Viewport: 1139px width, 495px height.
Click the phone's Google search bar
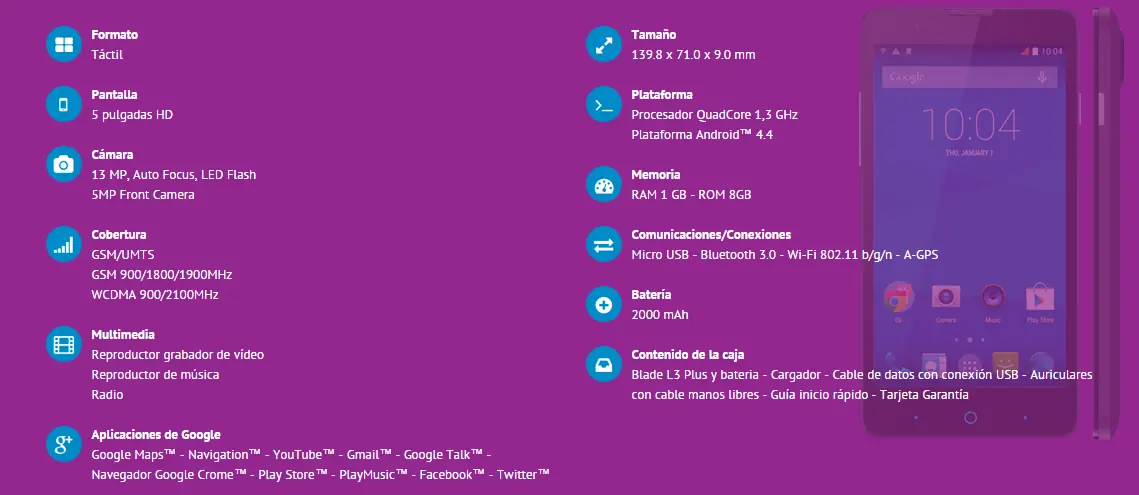point(970,77)
